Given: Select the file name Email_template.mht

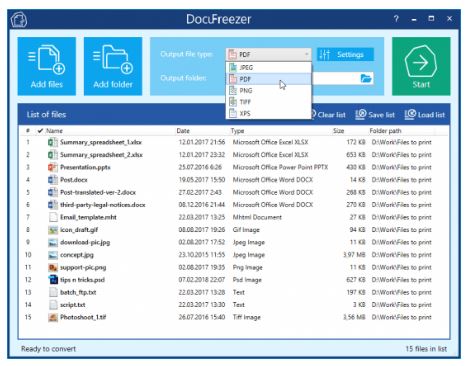Looking at the screenshot, I should [88, 217].
